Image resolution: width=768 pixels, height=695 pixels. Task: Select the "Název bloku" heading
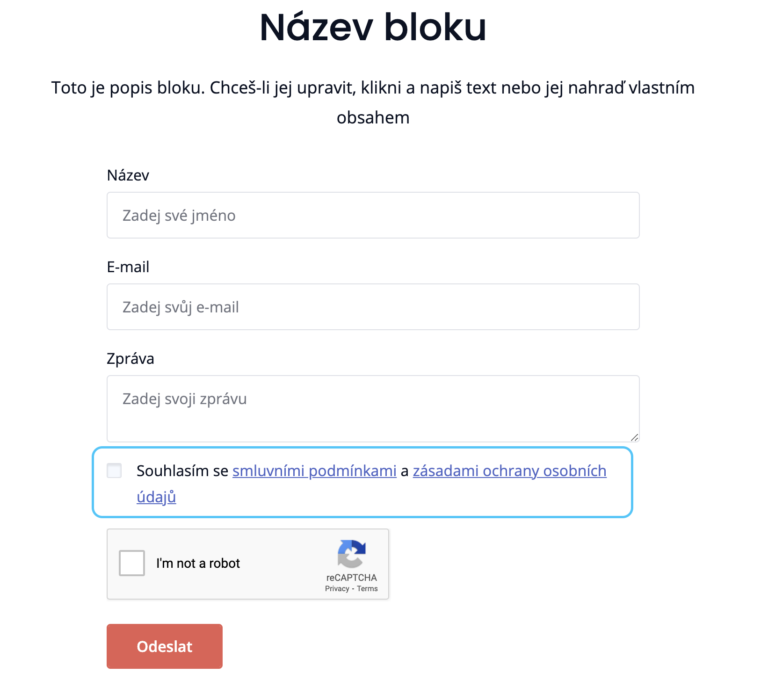tap(373, 27)
